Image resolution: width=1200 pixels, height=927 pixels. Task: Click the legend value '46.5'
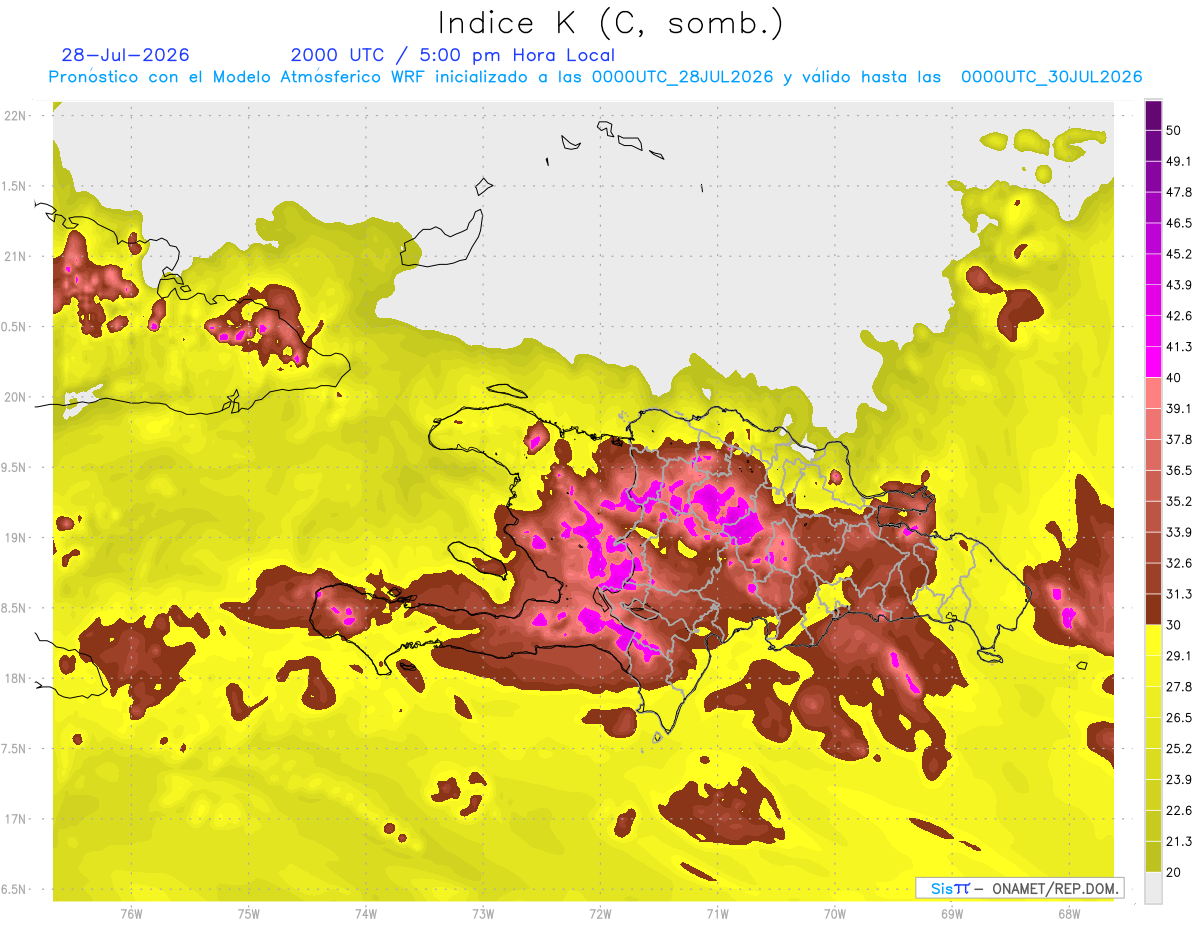click(1179, 224)
